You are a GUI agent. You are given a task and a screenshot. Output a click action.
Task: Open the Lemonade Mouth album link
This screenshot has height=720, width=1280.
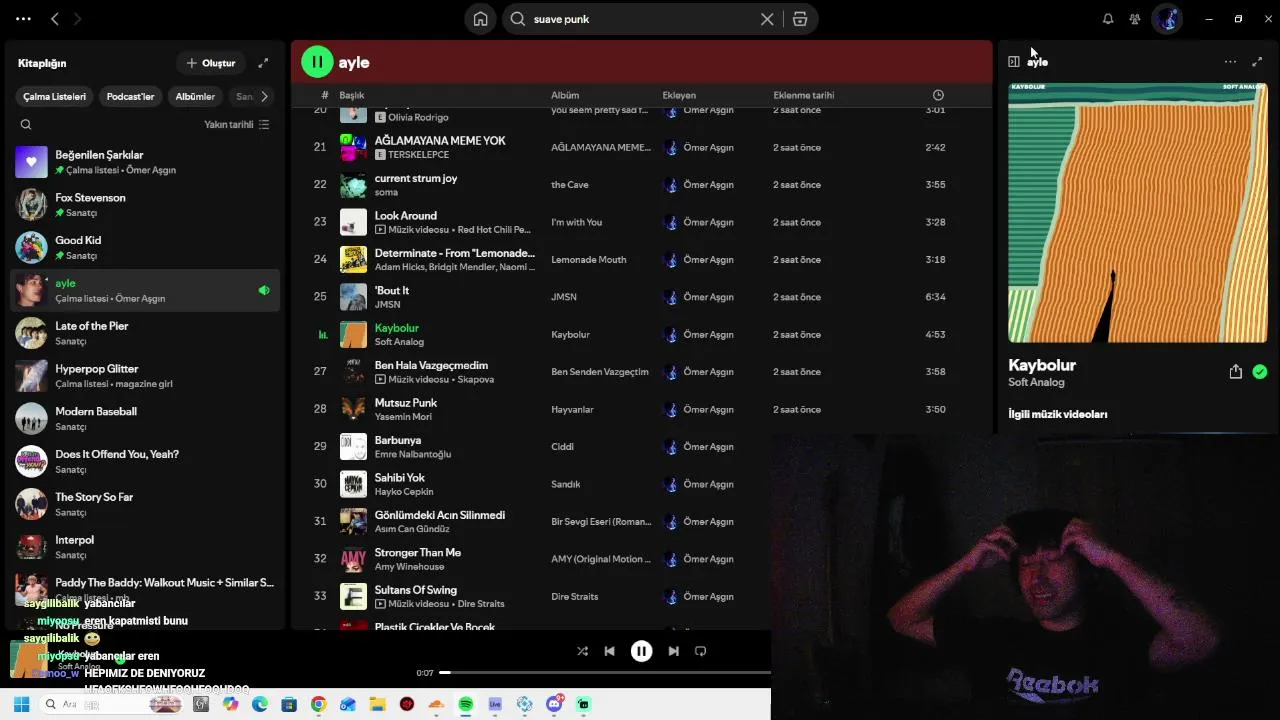click(x=588, y=260)
